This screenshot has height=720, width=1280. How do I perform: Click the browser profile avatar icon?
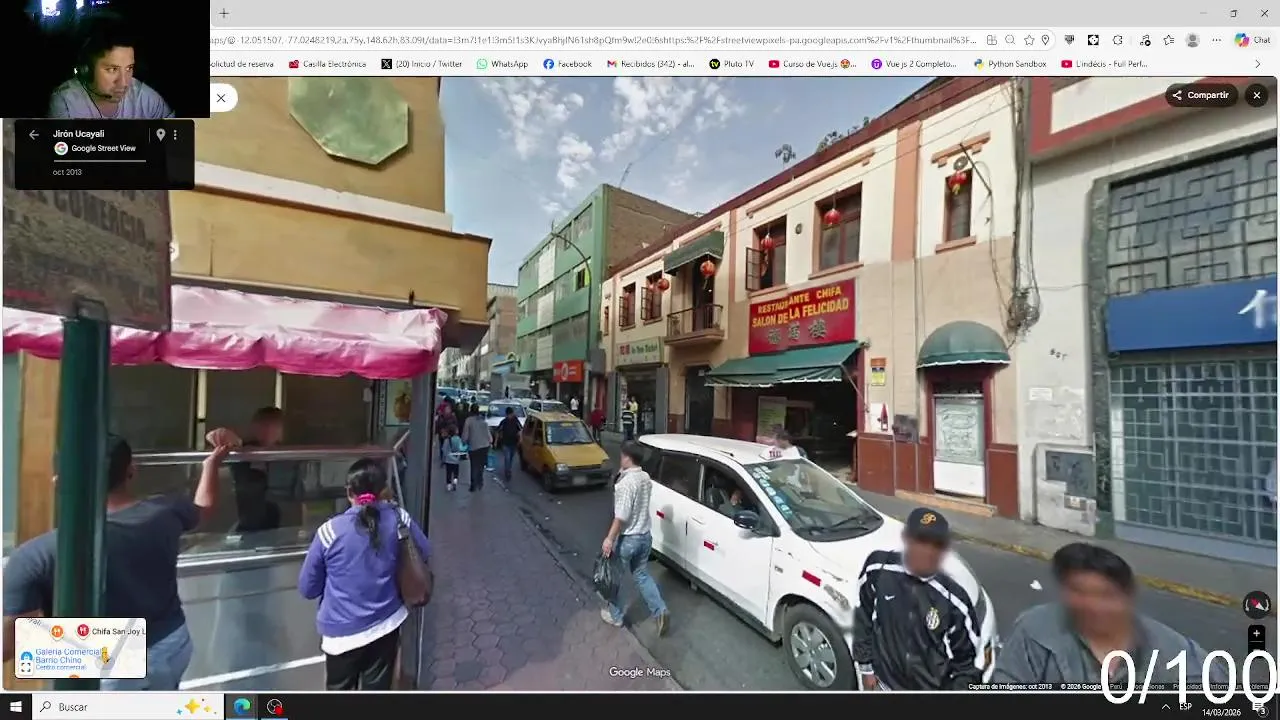point(1192,40)
